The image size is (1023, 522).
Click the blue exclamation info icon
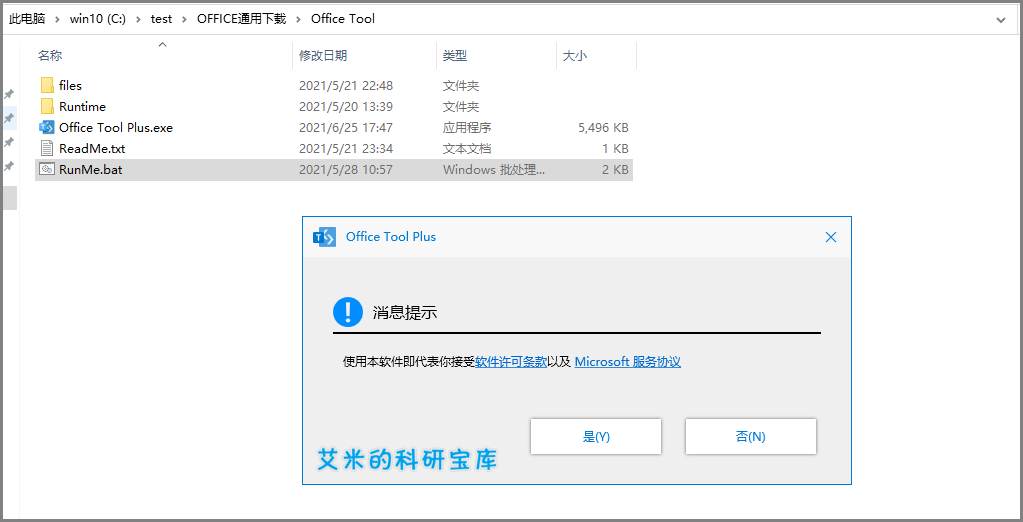(348, 312)
